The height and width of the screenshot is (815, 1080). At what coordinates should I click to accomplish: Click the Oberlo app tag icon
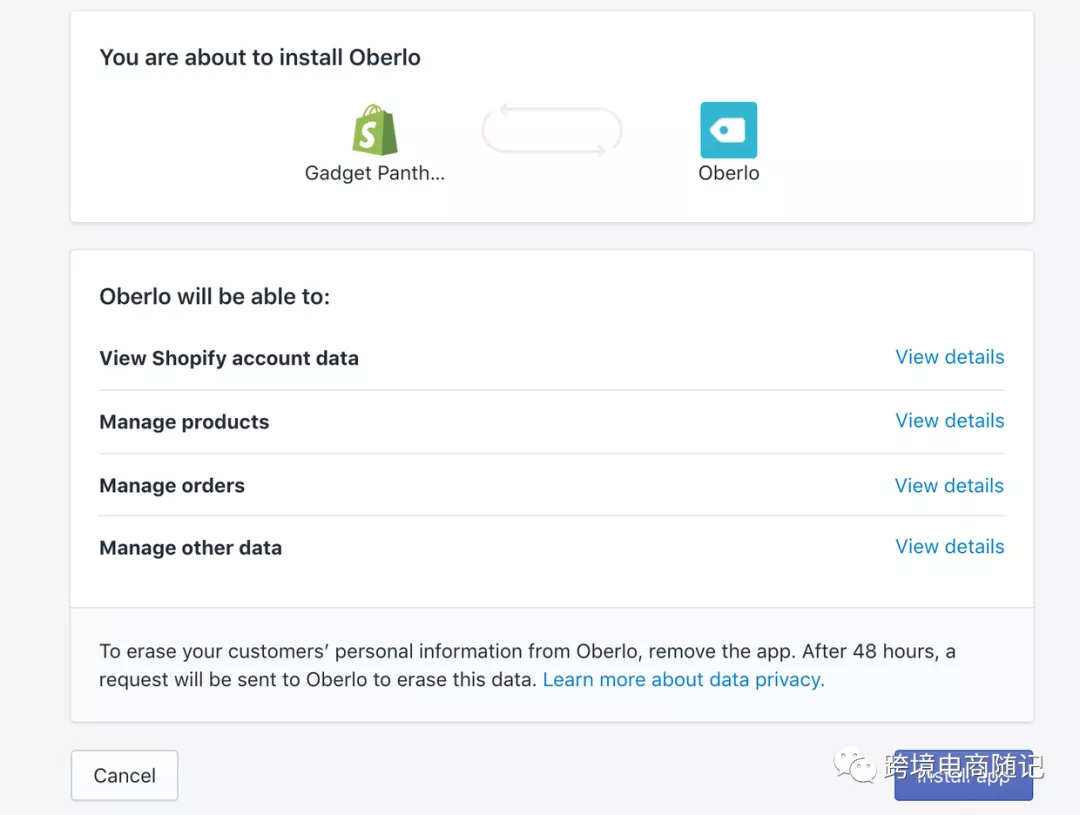tap(728, 130)
